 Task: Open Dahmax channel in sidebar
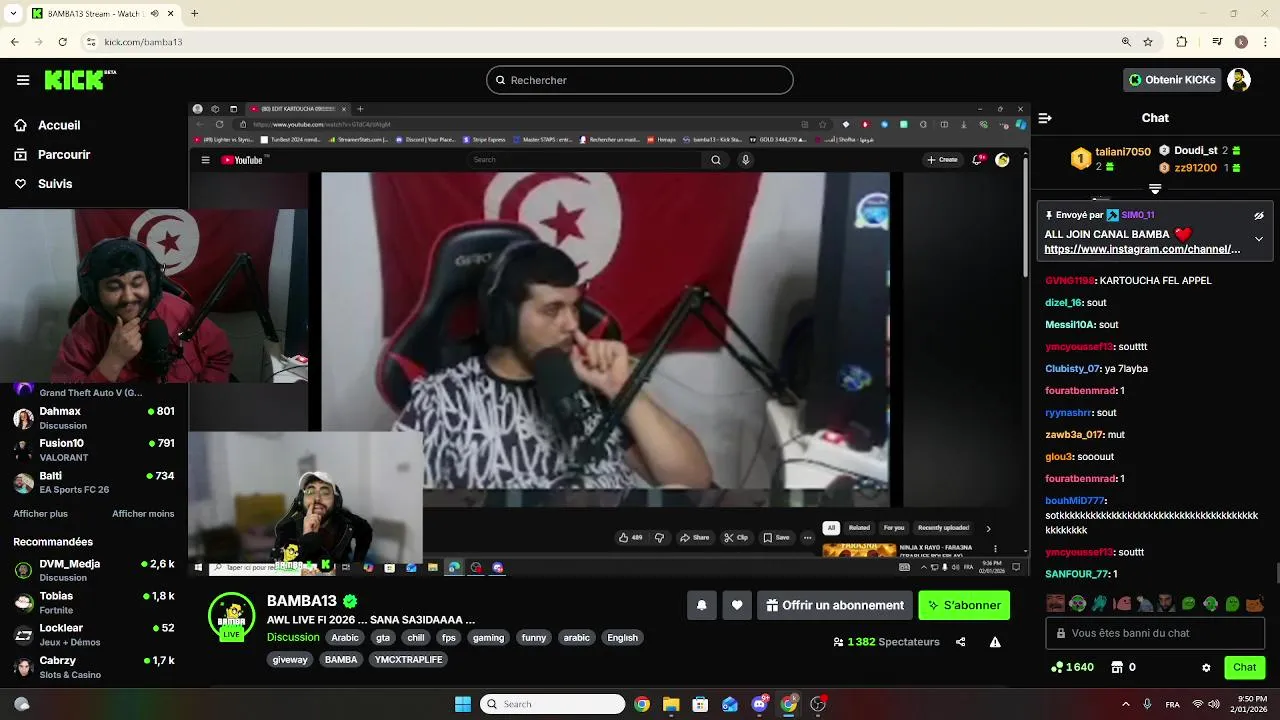(x=93, y=418)
